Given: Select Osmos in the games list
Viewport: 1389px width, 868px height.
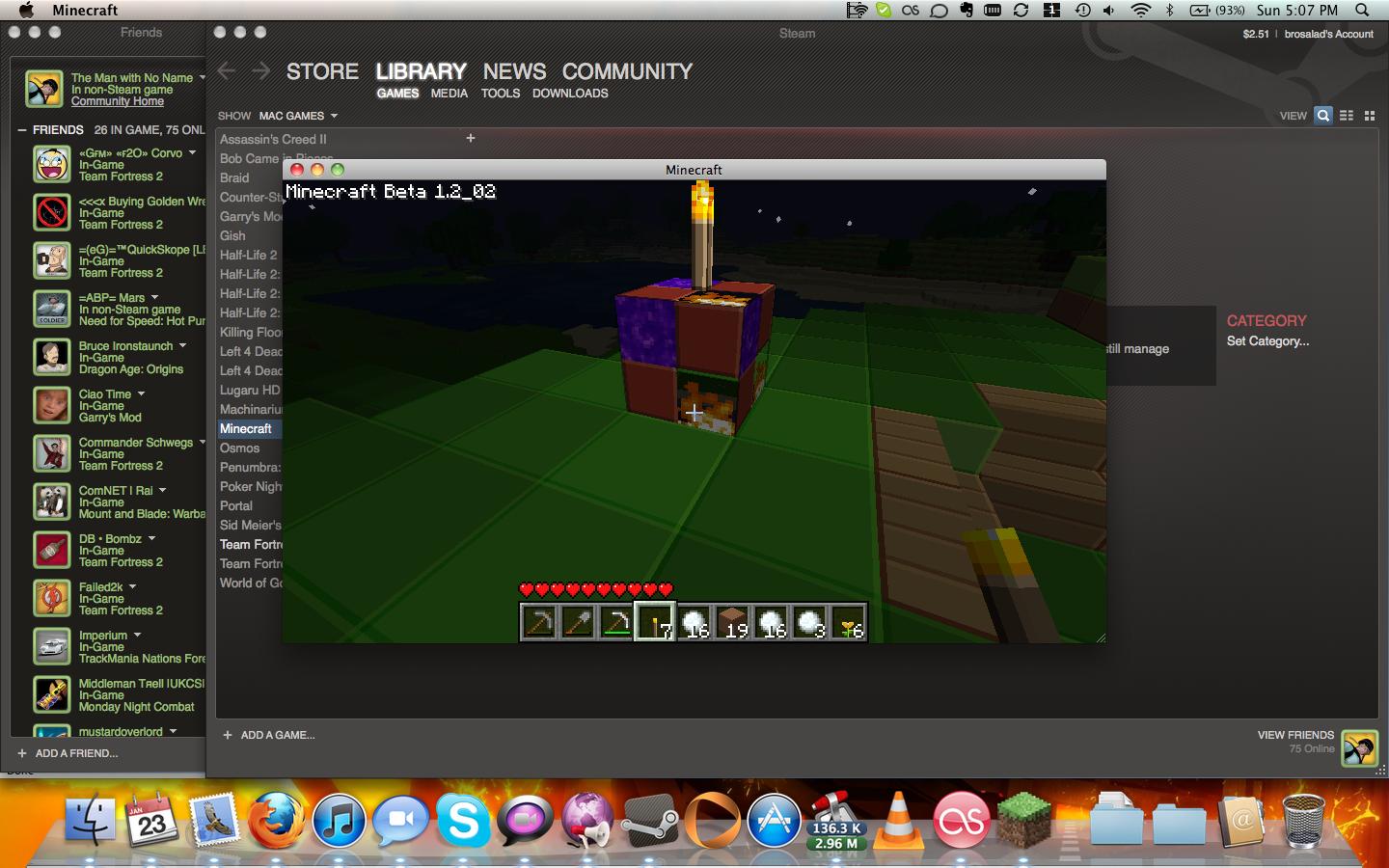Looking at the screenshot, I should pos(239,448).
